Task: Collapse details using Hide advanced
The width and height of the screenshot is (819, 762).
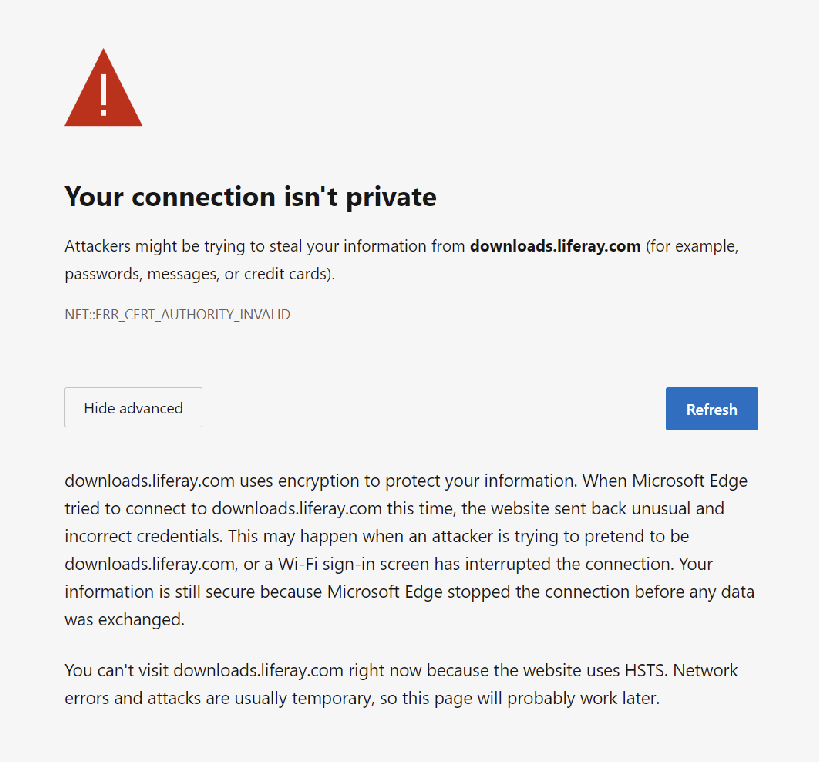Action: click(133, 407)
